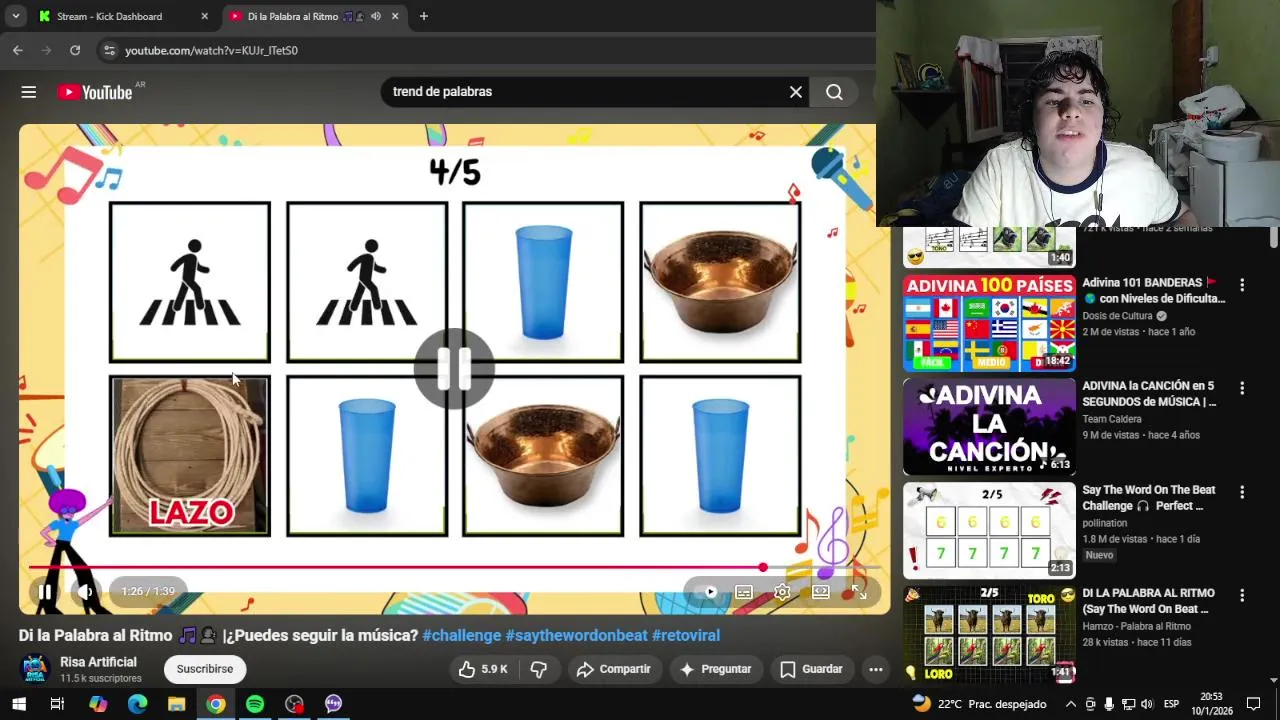Open player settings gear

tap(782, 592)
